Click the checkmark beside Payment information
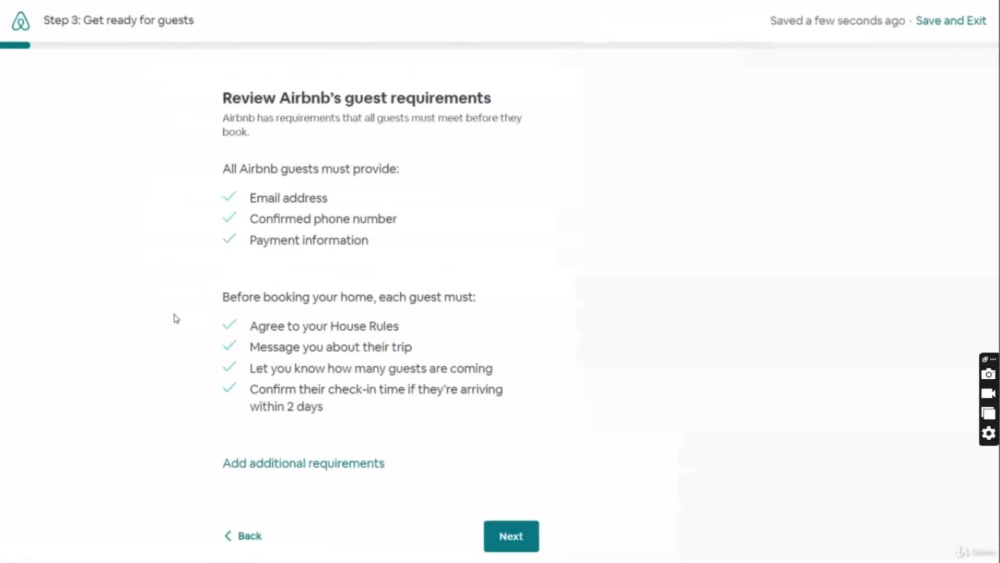This screenshot has height=563, width=1000. pyautogui.click(x=230, y=239)
